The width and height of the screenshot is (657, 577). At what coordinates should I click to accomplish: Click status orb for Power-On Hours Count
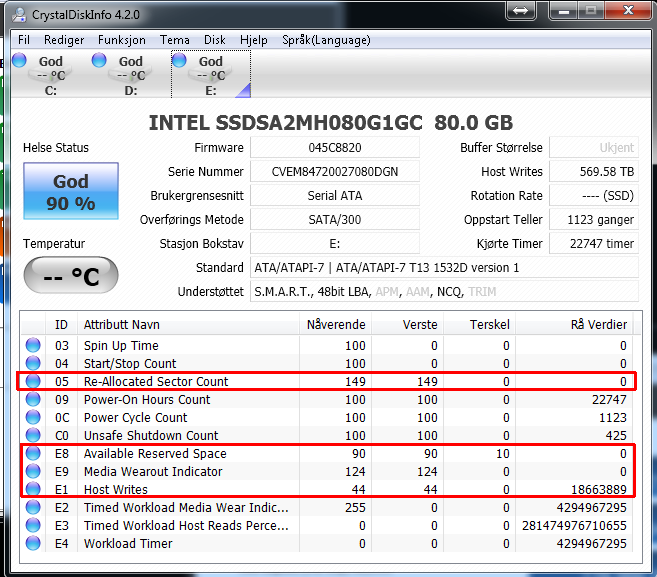tap(33, 399)
